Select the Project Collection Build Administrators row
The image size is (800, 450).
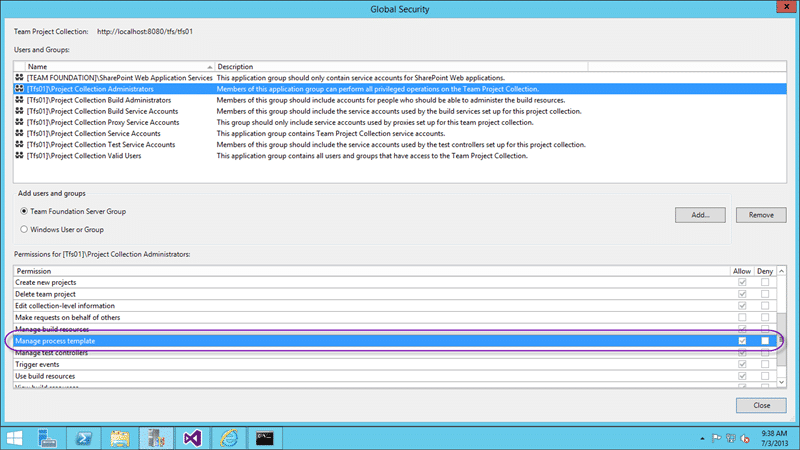coord(400,100)
